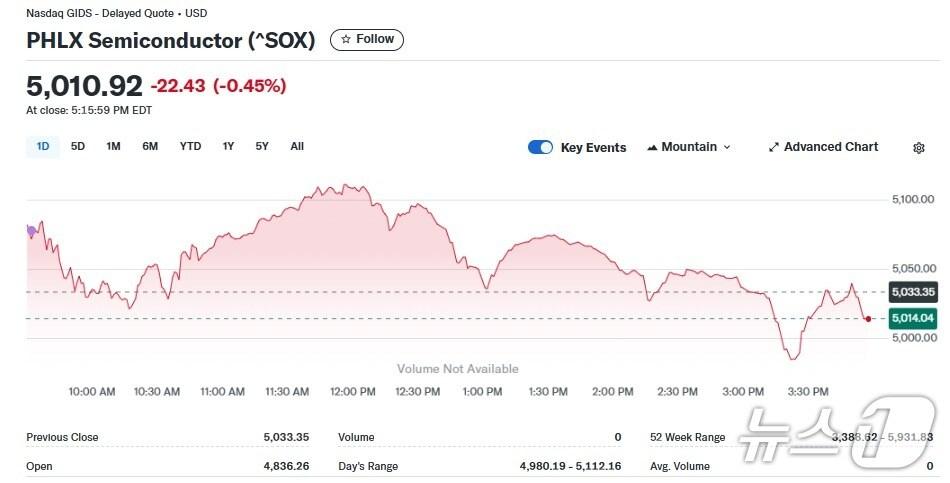Click the purple key event marker on chart

[31, 231]
